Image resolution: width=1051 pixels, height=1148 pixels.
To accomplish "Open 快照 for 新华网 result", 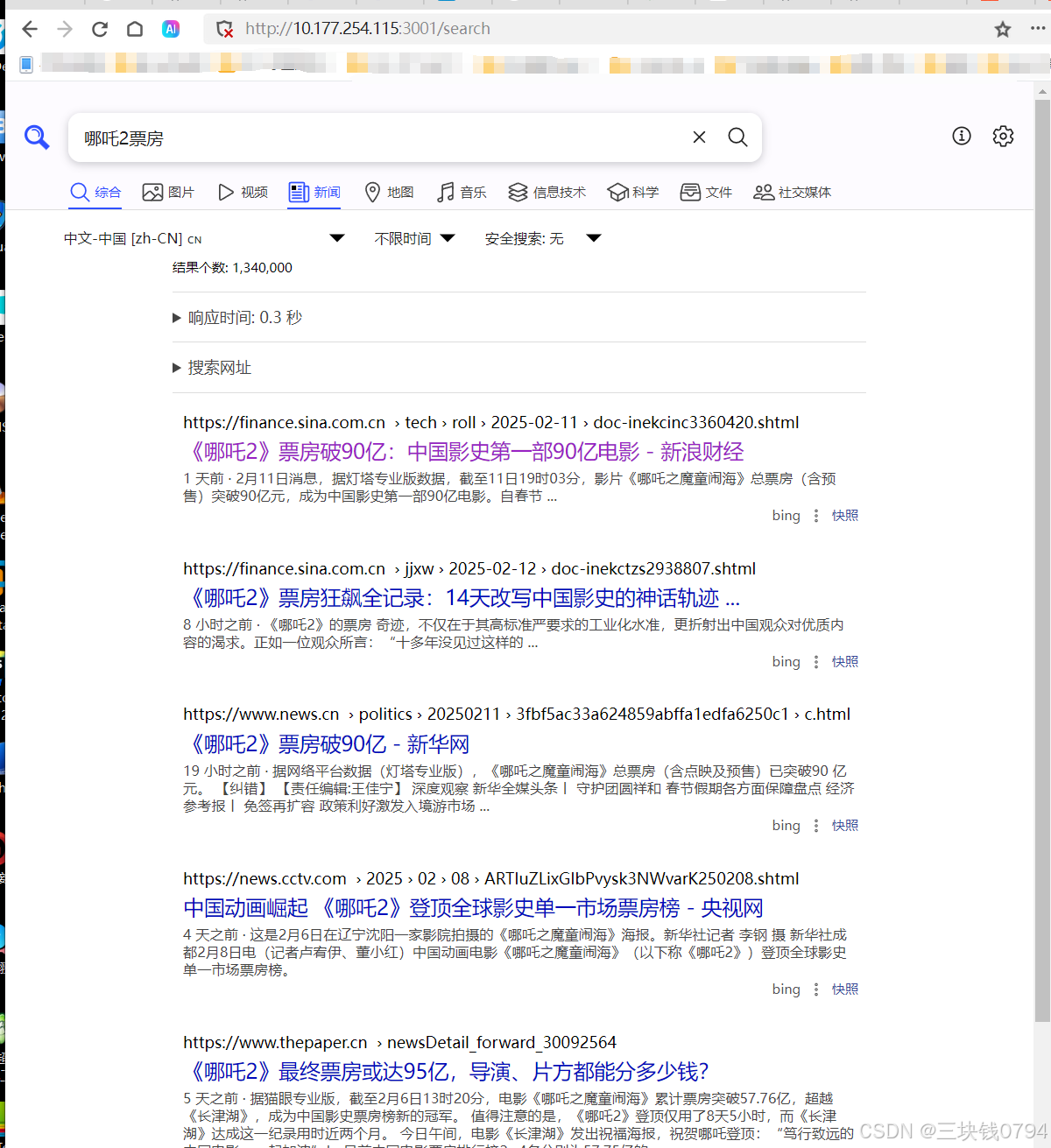I will click(845, 826).
